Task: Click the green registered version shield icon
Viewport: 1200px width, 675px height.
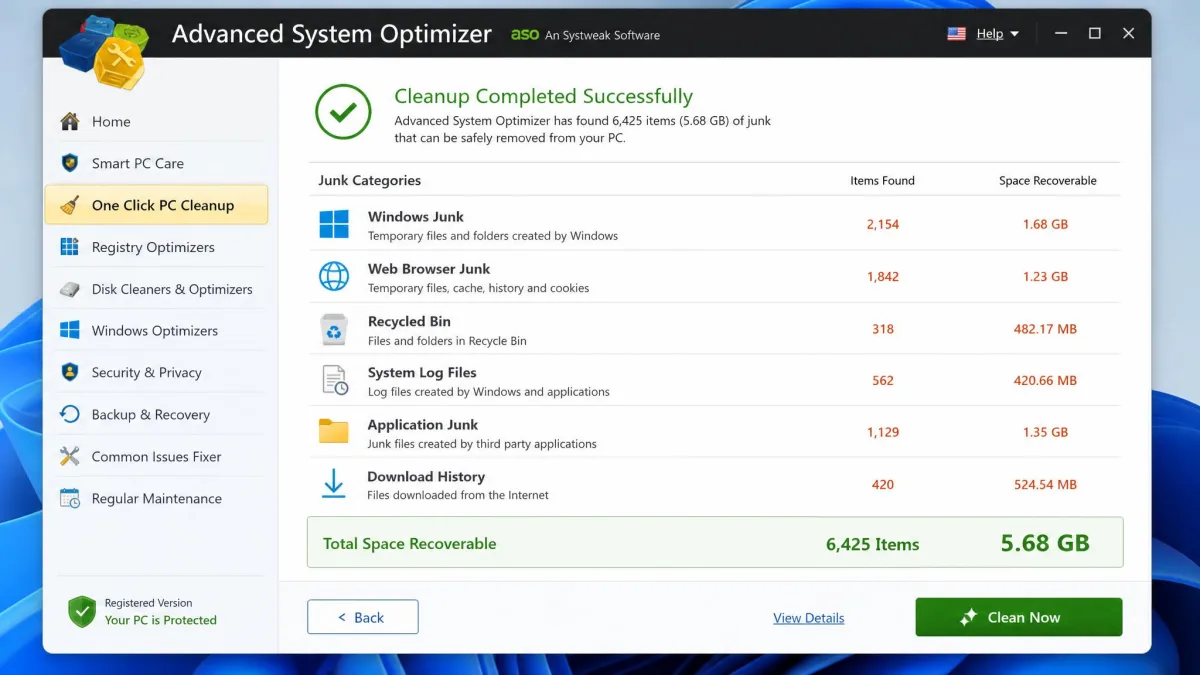Action: click(x=82, y=611)
